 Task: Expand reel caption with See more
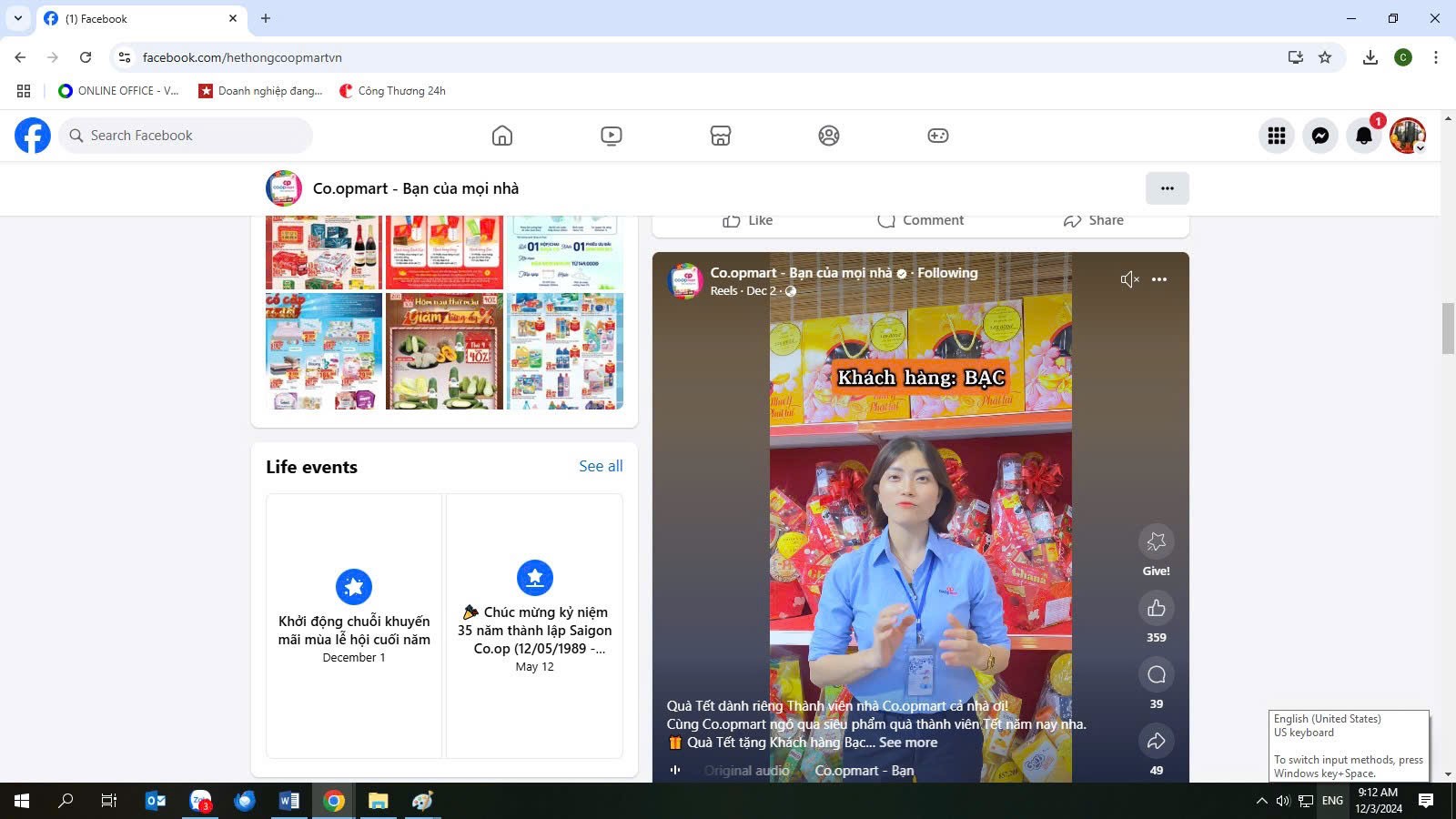908,743
